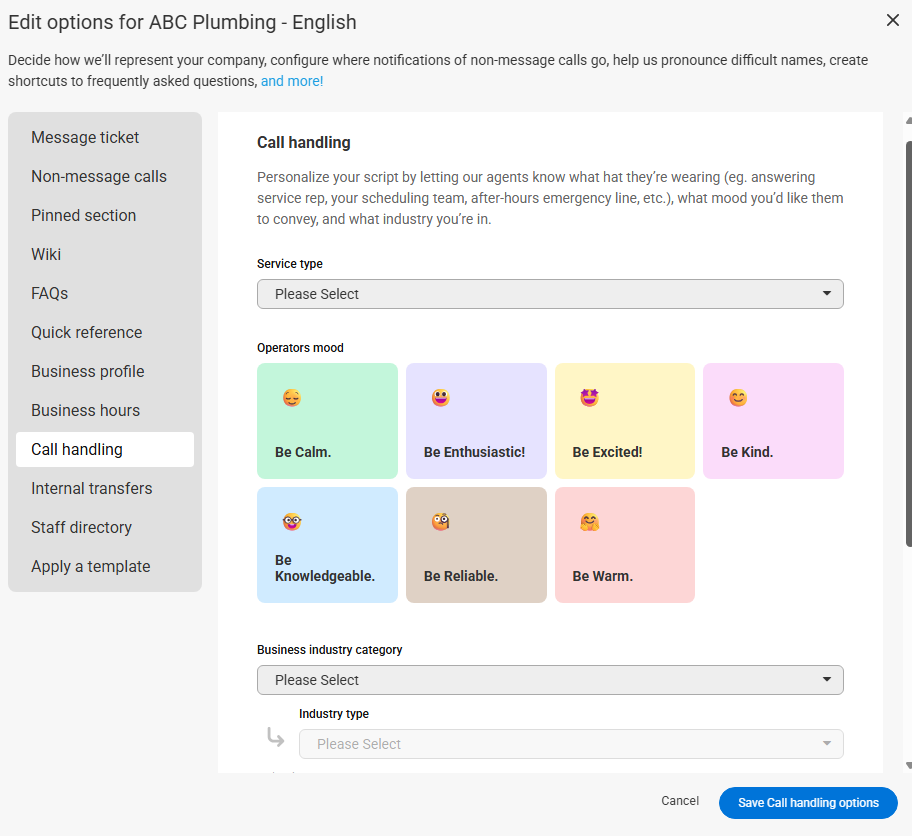The width and height of the screenshot is (912, 836).
Task: Select the Be Calm mood card
Action: pyautogui.click(x=327, y=421)
